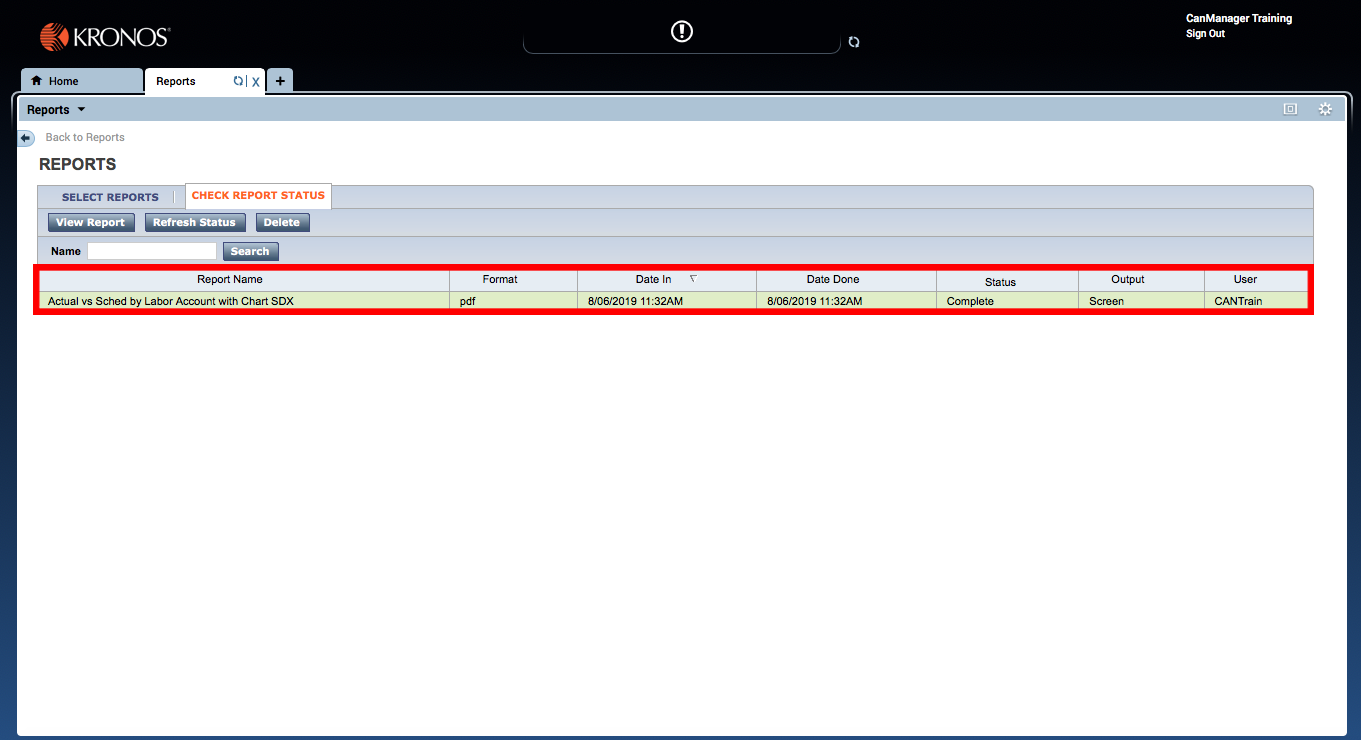Click the Kronos logo

pos(103,35)
